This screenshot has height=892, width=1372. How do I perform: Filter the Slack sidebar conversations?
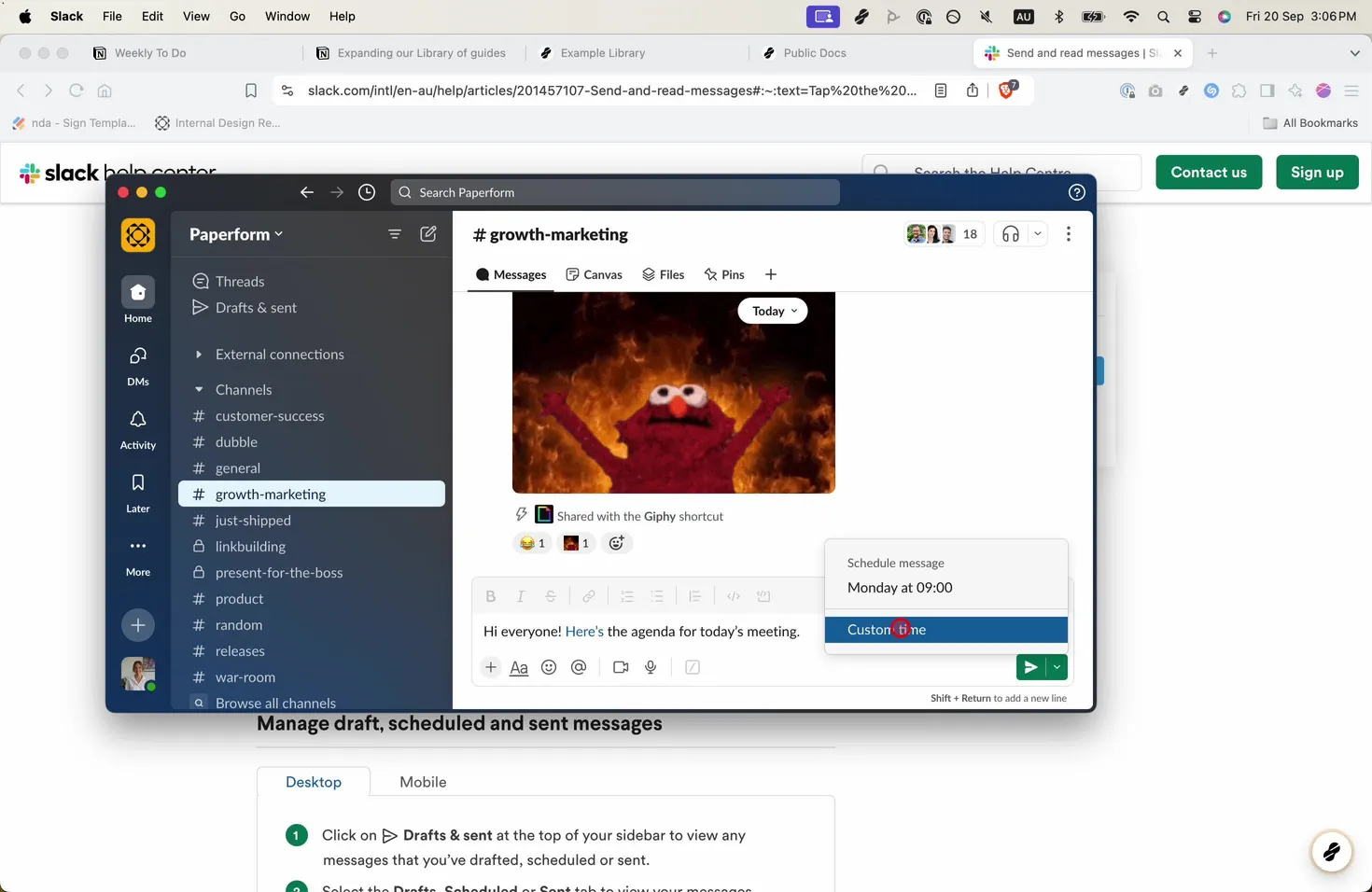(x=395, y=234)
